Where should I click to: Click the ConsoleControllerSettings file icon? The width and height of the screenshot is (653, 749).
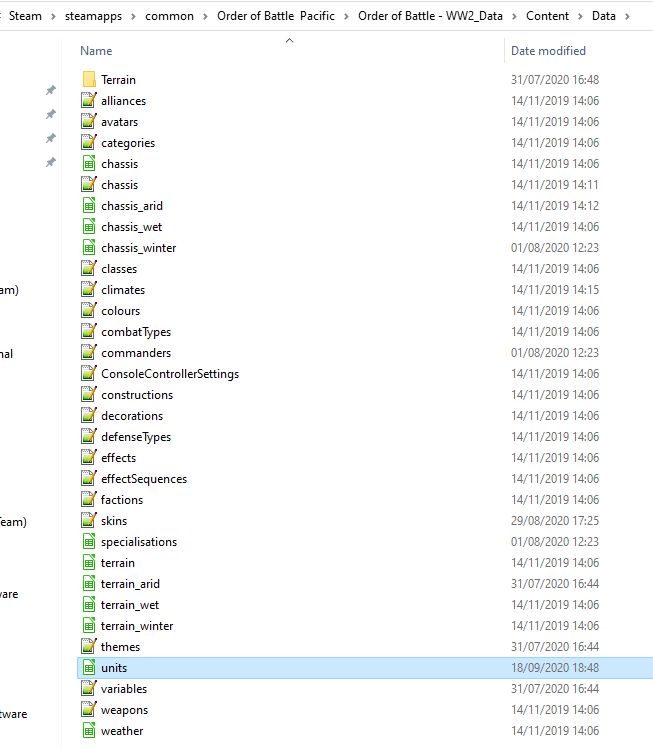[89, 374]
